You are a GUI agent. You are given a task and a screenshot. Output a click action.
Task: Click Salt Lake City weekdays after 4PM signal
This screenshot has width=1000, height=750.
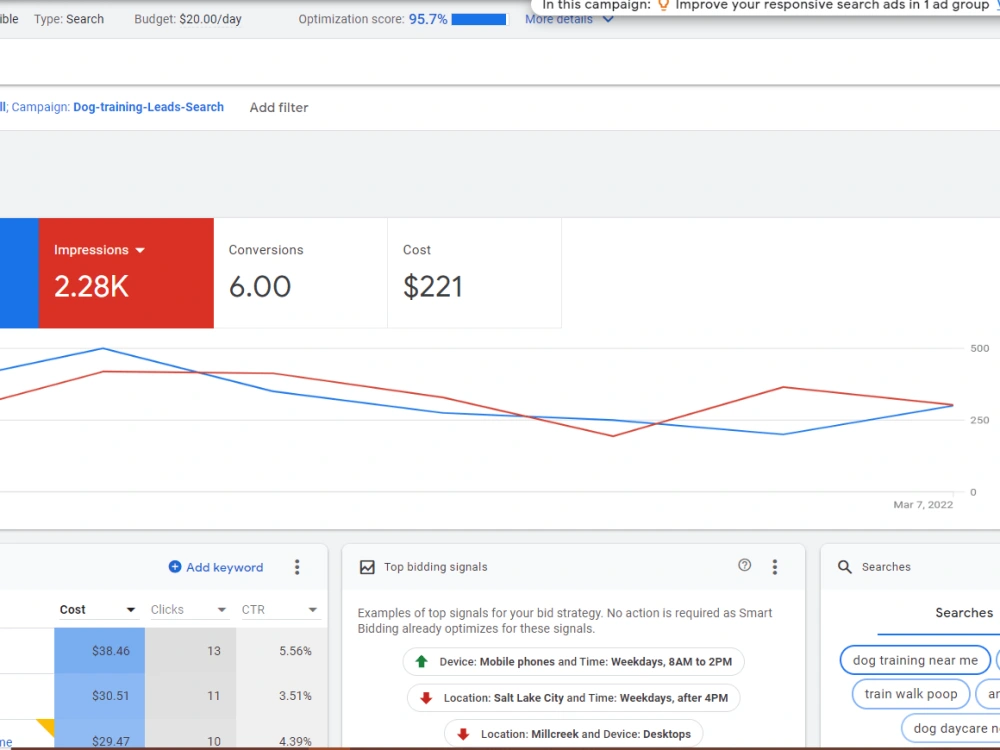pos(573,698)
